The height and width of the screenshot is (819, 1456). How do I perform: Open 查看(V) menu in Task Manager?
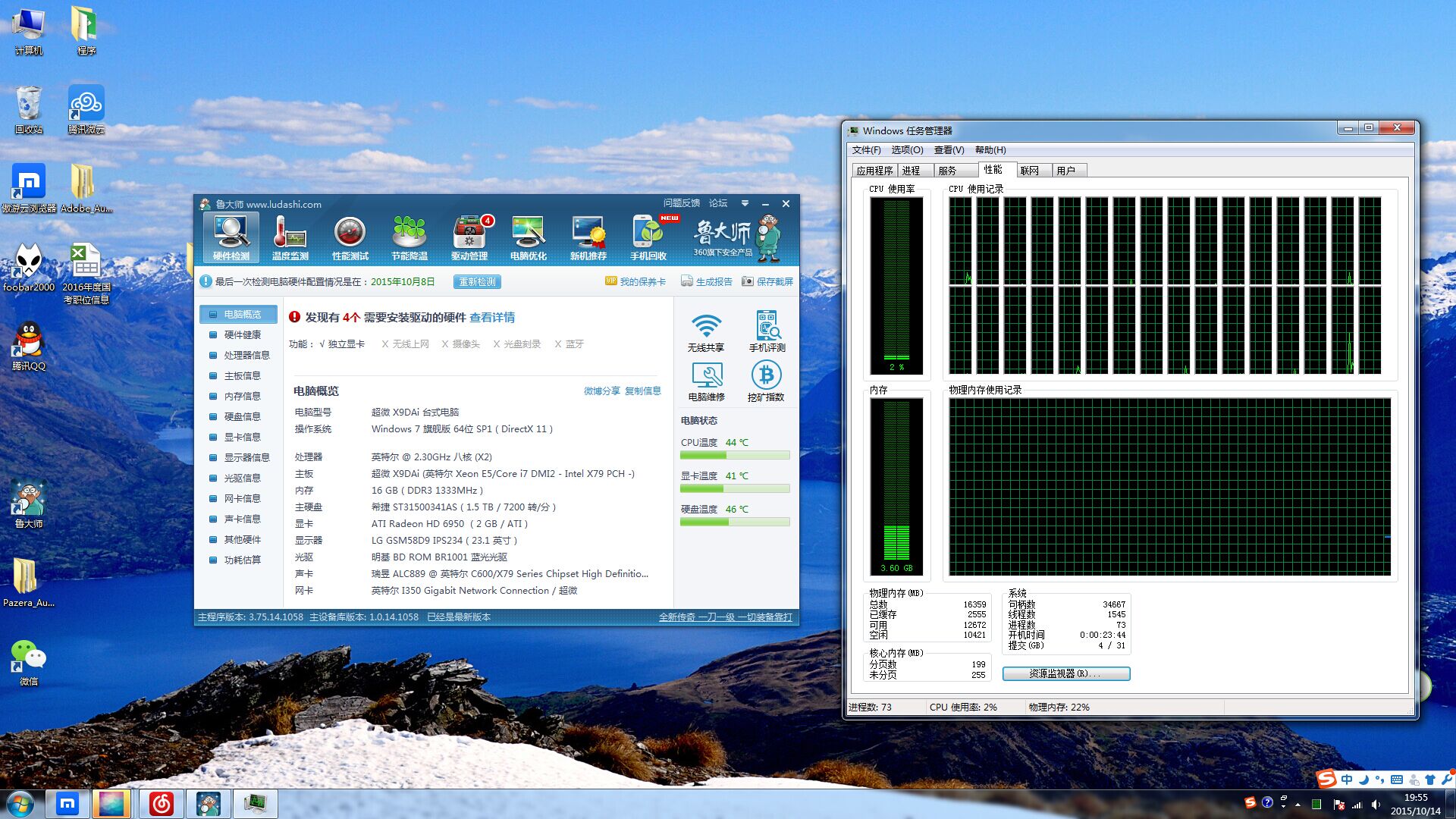click(949, 150)
